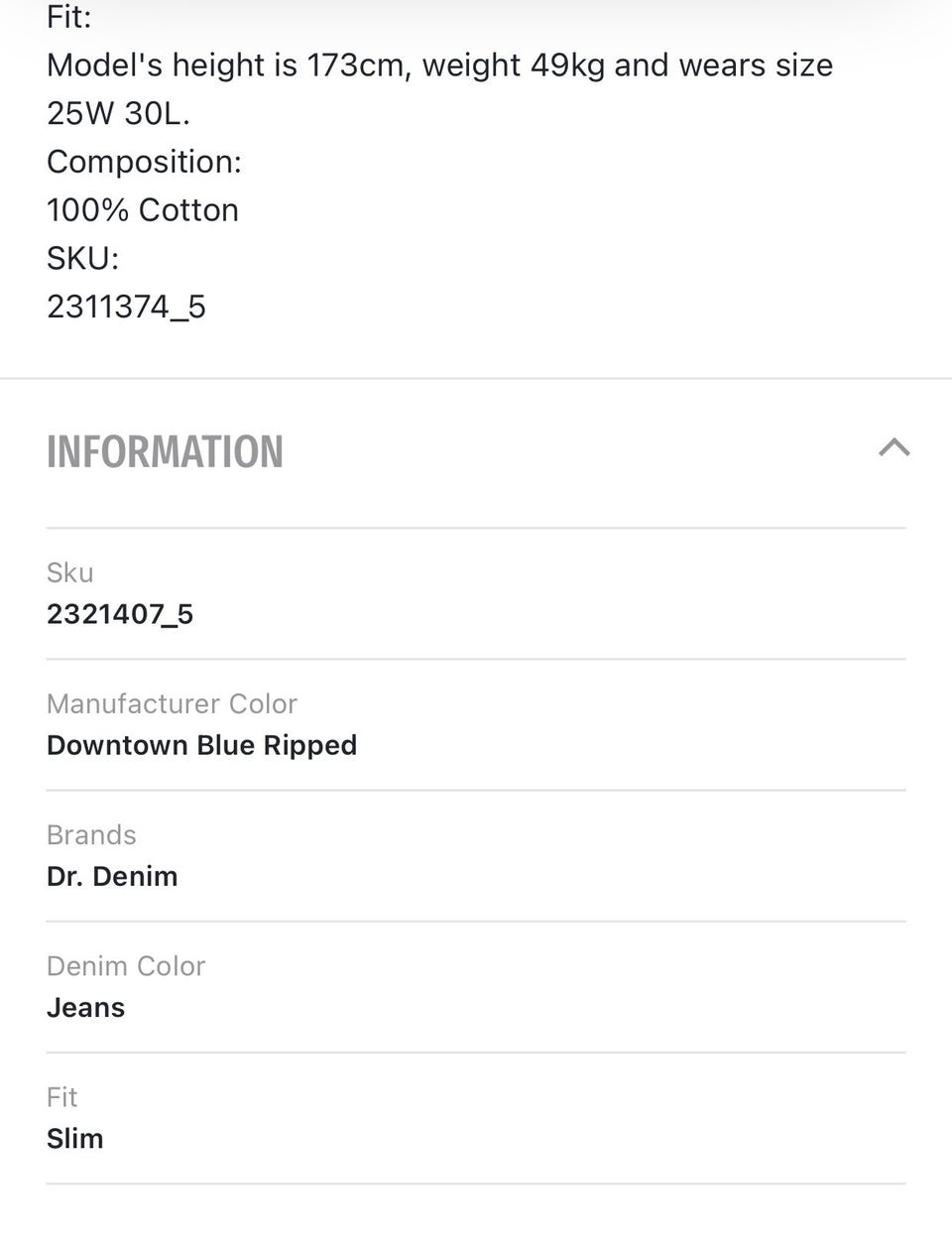Select the Sku value 2321407_5

tap(120, 614)
